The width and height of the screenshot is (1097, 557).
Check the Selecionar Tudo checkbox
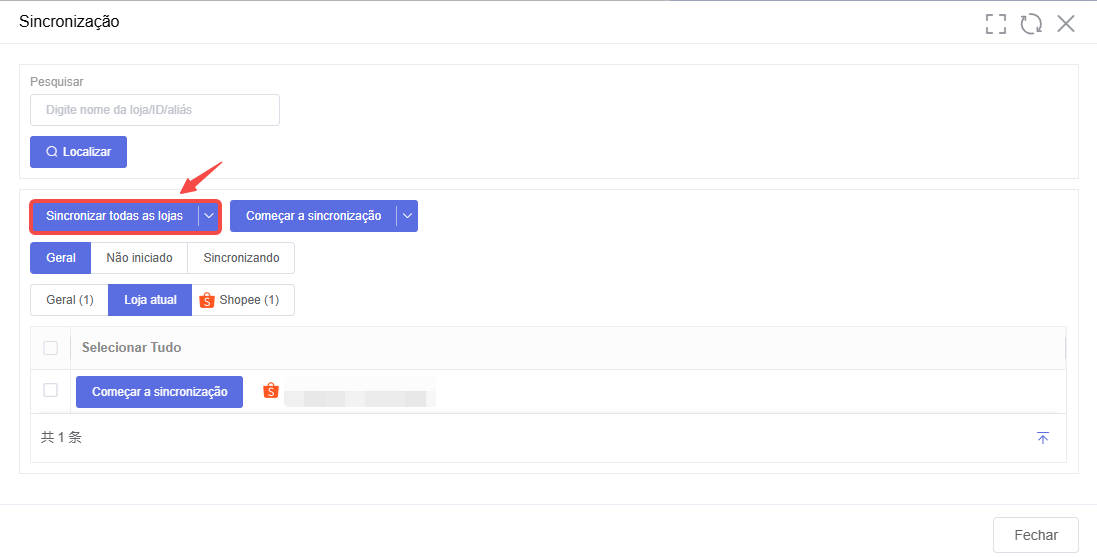click(50, 348)
